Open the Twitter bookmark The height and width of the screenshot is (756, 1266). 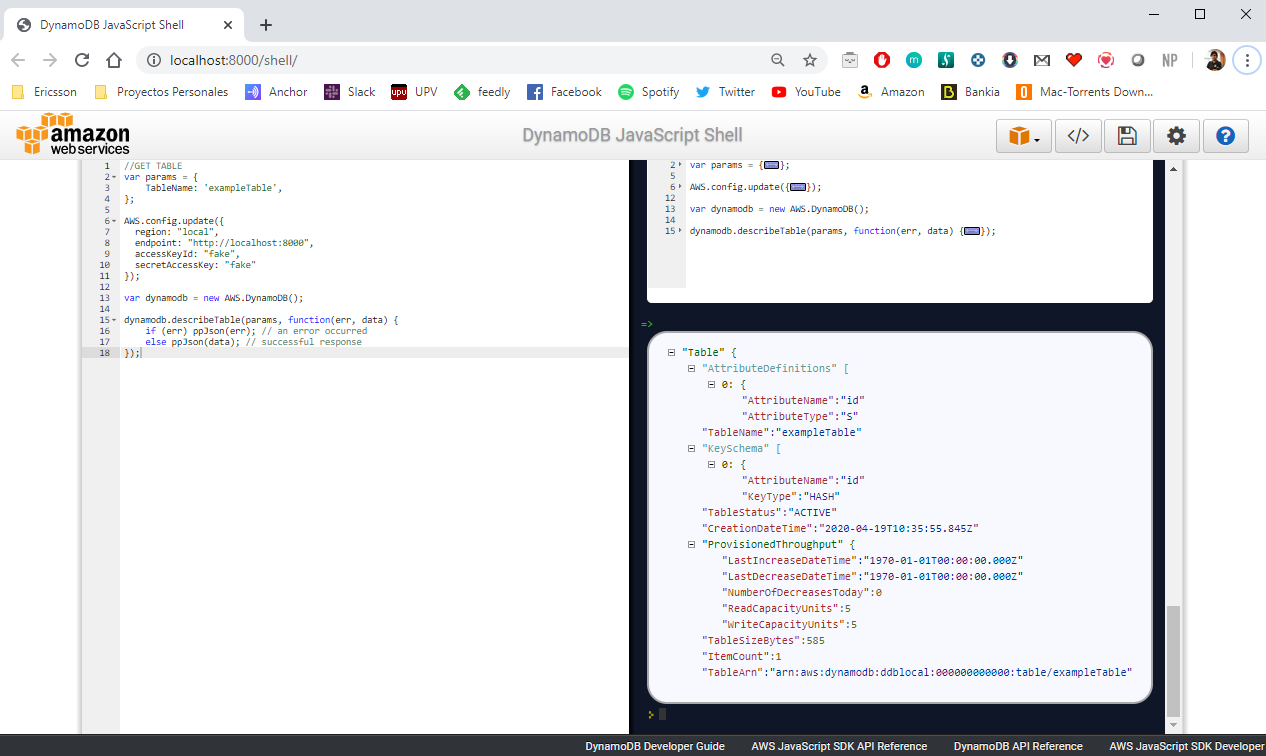pyautogui.click(x=726, y=92)
